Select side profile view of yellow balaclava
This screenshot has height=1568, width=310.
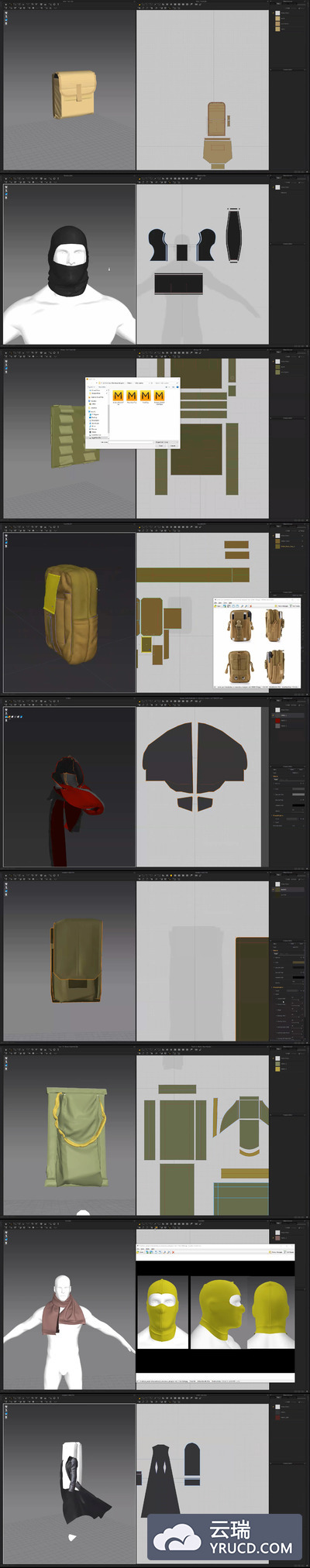(x=219, y=1312)
